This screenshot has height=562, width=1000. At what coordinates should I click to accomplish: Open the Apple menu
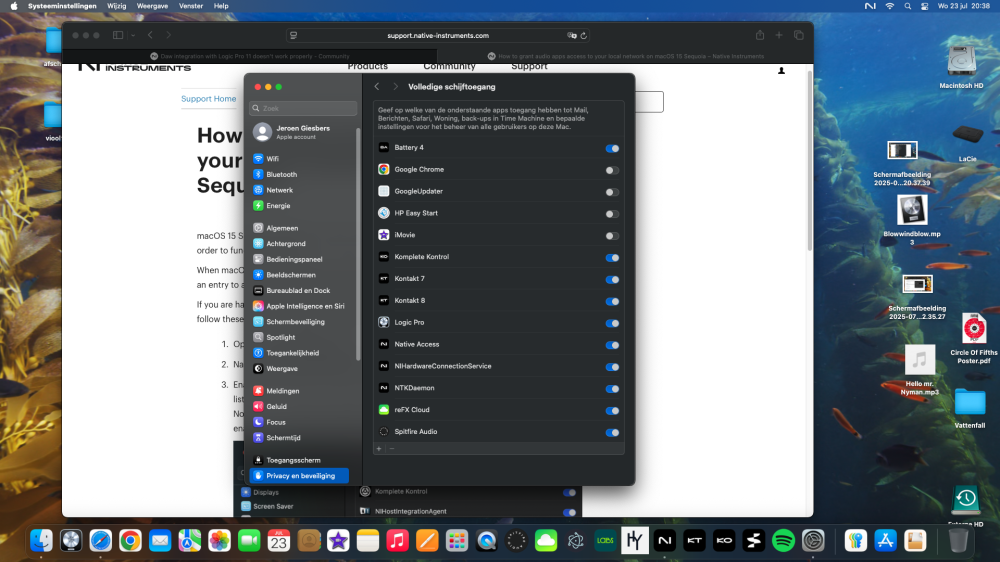click(14, 6)
